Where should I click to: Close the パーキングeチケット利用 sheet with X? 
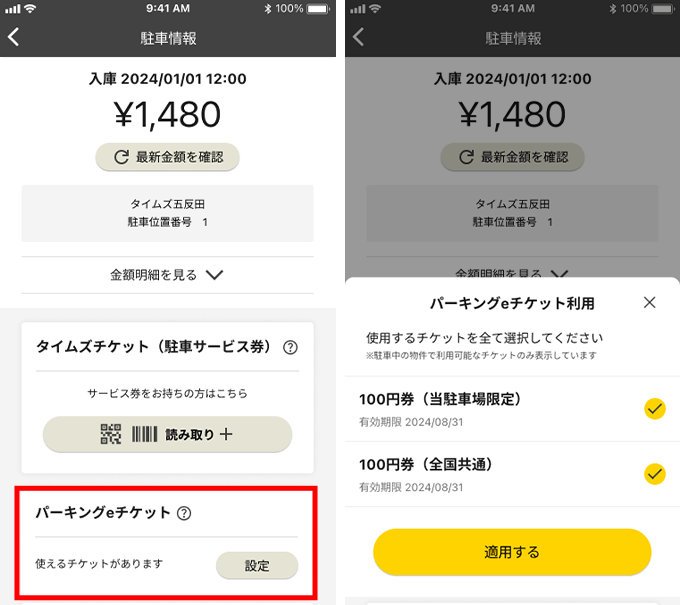tap(649, 302)
